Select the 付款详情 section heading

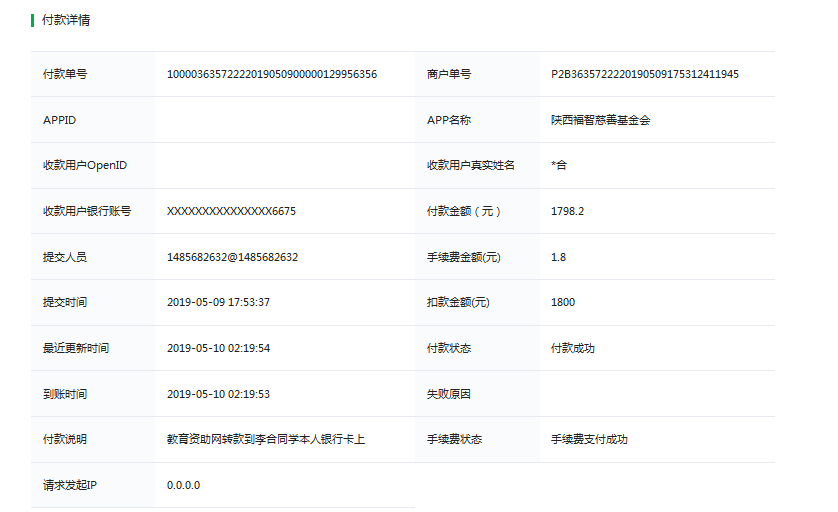click(x=66, y=20)
